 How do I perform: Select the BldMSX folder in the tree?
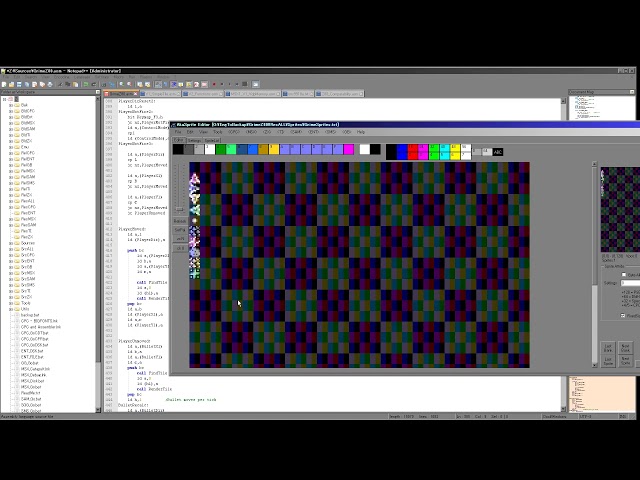(28, 123)
